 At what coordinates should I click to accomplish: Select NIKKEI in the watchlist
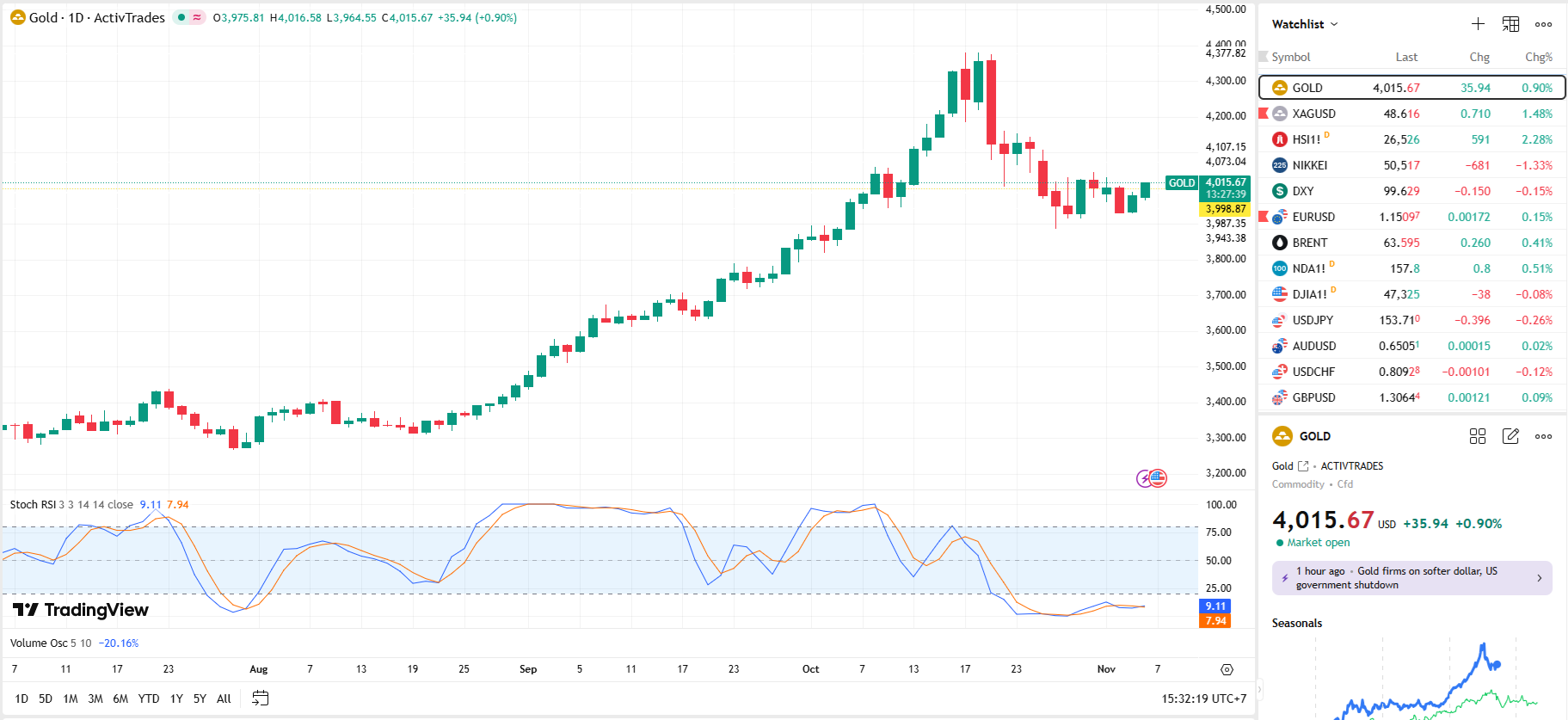(1310, 165)
